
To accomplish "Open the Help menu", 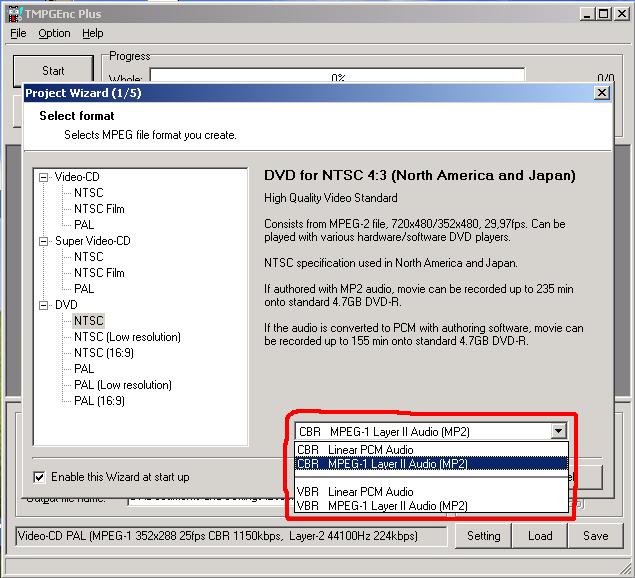I will (x=93, y=33).
